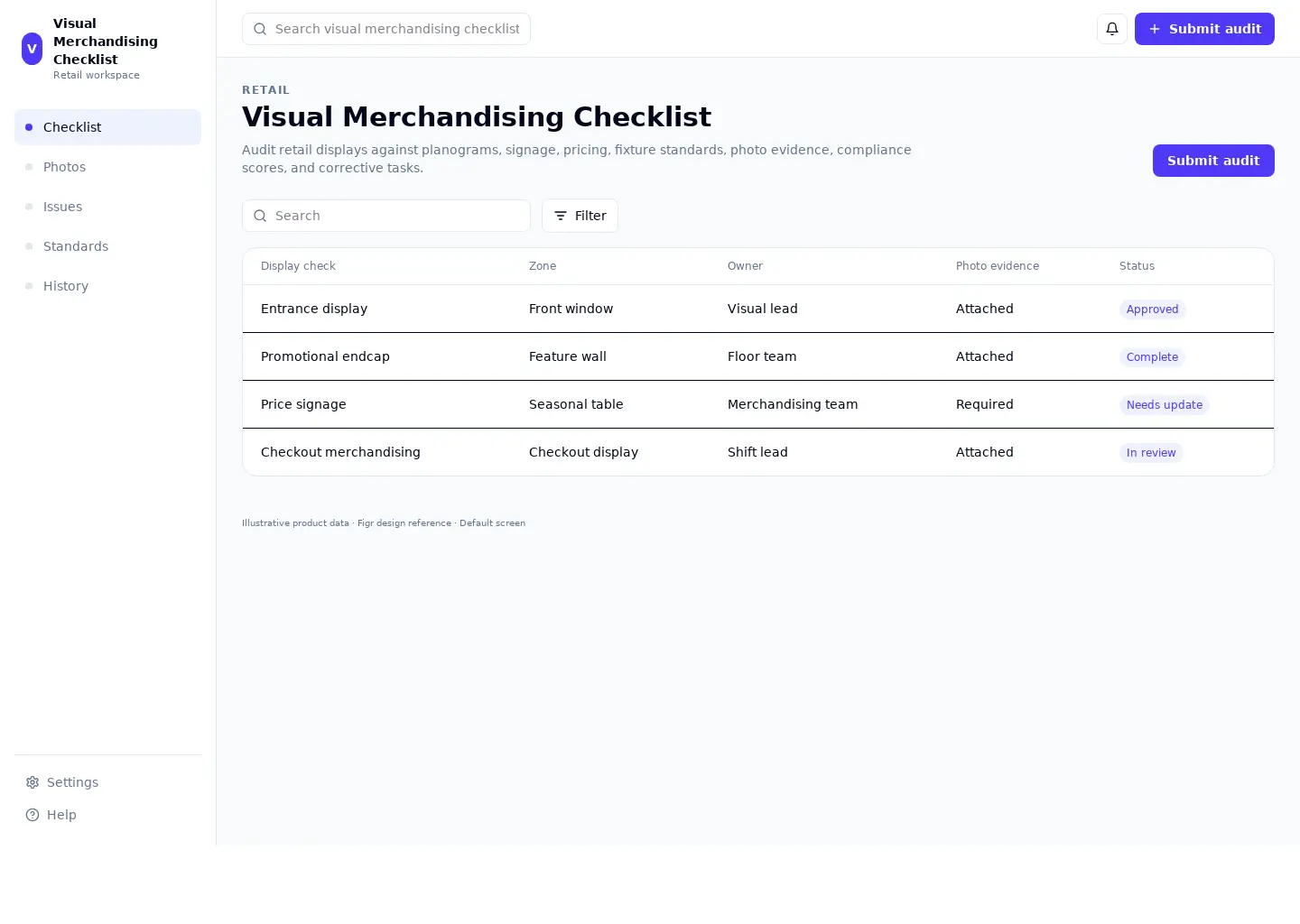Click the Complete status badge
Viewport: 1300px width, 924px height.
pos(1152,357)
